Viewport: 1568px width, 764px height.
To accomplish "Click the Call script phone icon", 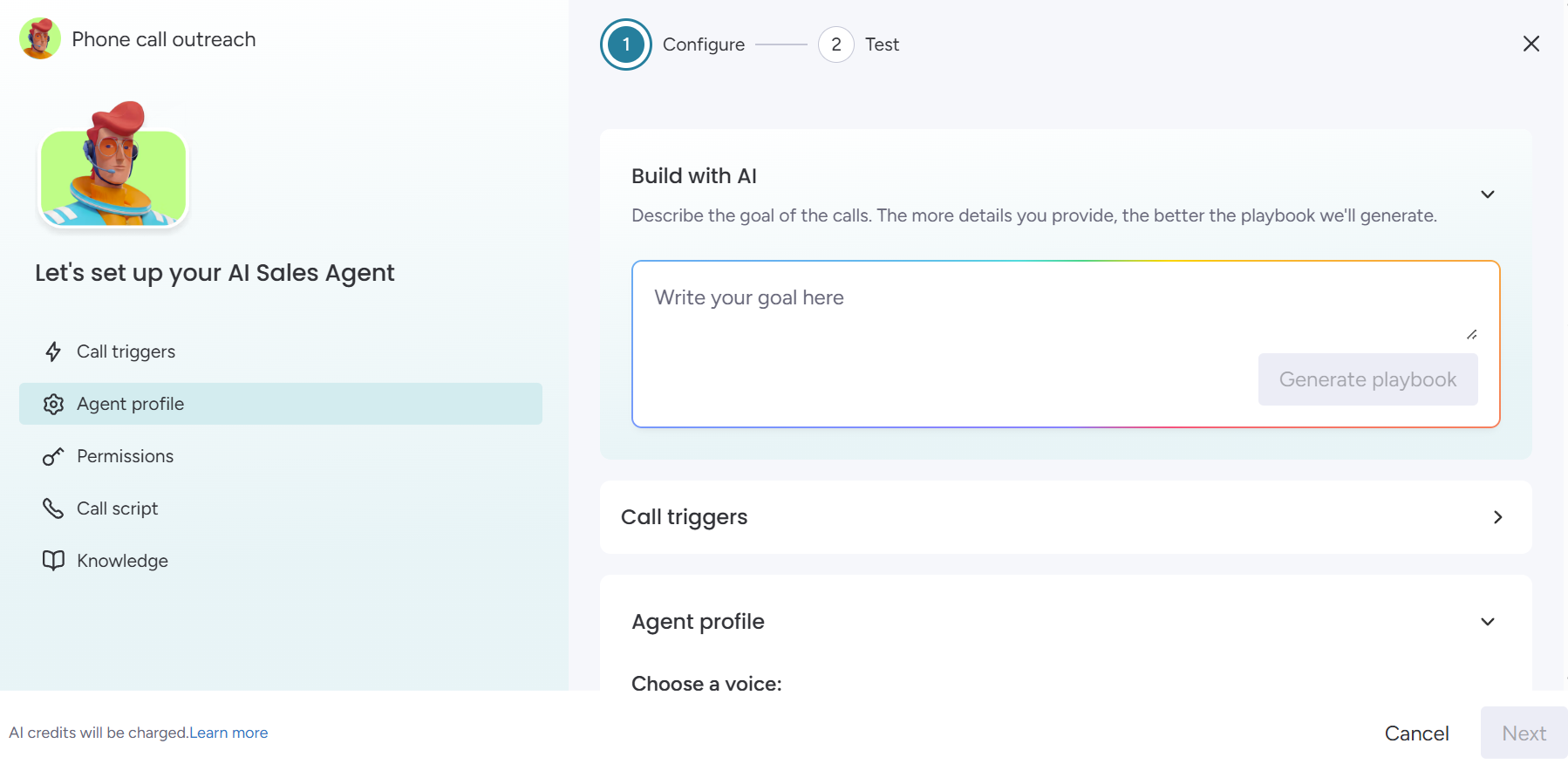I will (x=53, y=508).
